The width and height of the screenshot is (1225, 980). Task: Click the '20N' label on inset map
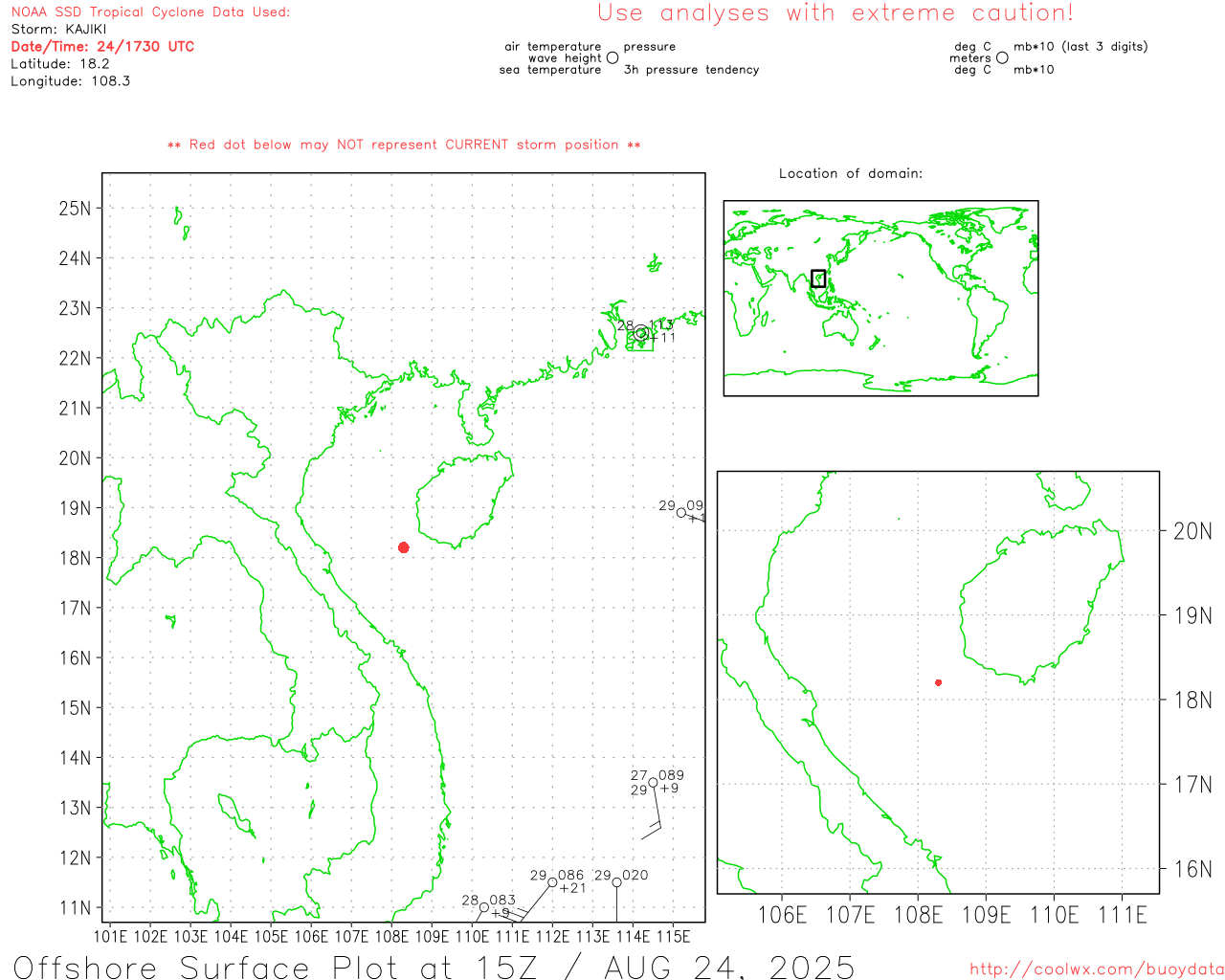pos(1192,531)
